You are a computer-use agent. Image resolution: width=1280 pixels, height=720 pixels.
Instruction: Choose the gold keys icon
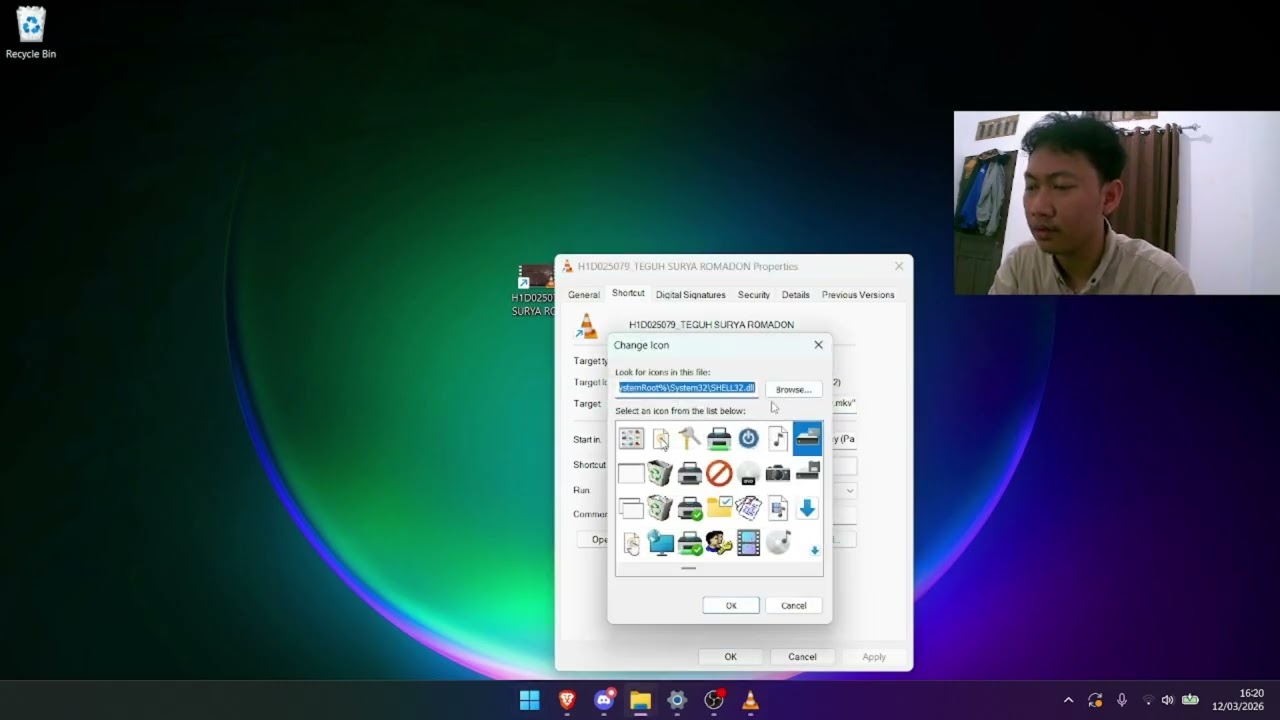689,438
